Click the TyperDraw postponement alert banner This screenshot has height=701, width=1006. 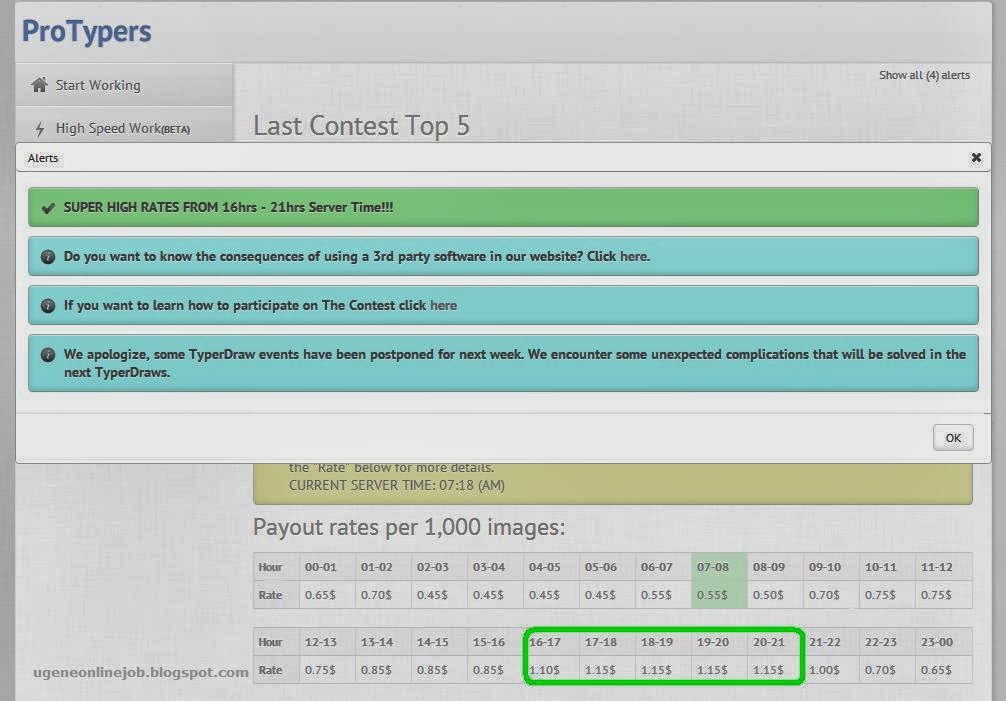[503, 362]
